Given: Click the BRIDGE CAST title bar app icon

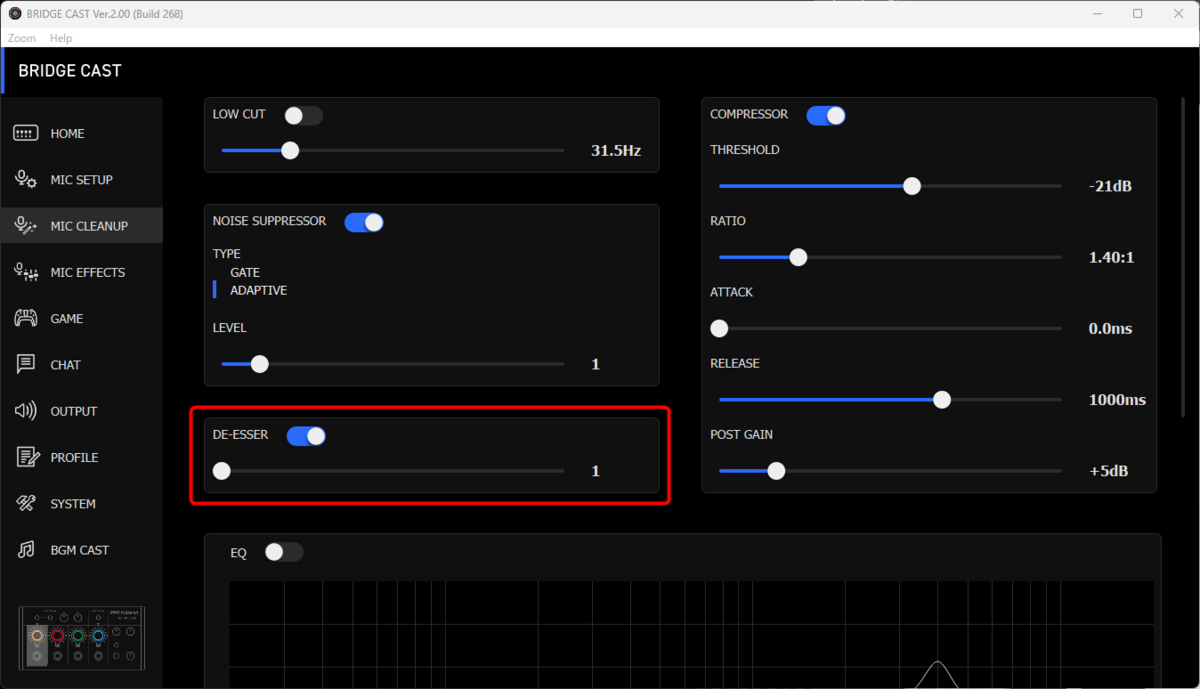Looking at the screenshot, I should 14,14.
